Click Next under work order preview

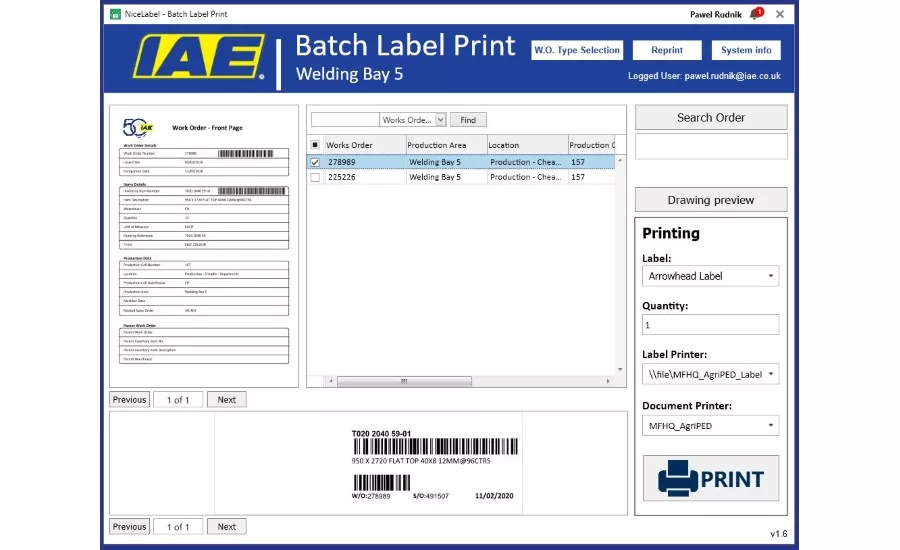tap(227, 400)
